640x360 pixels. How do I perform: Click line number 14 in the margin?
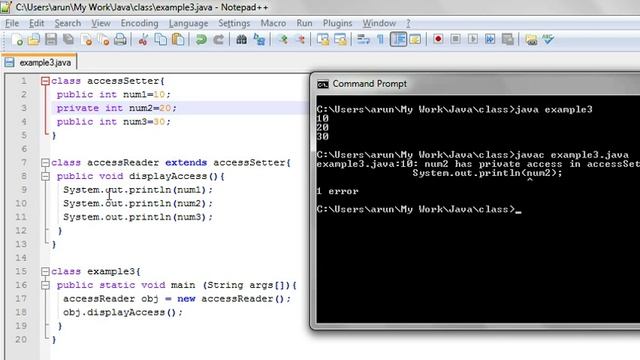(x=21, y=258)
